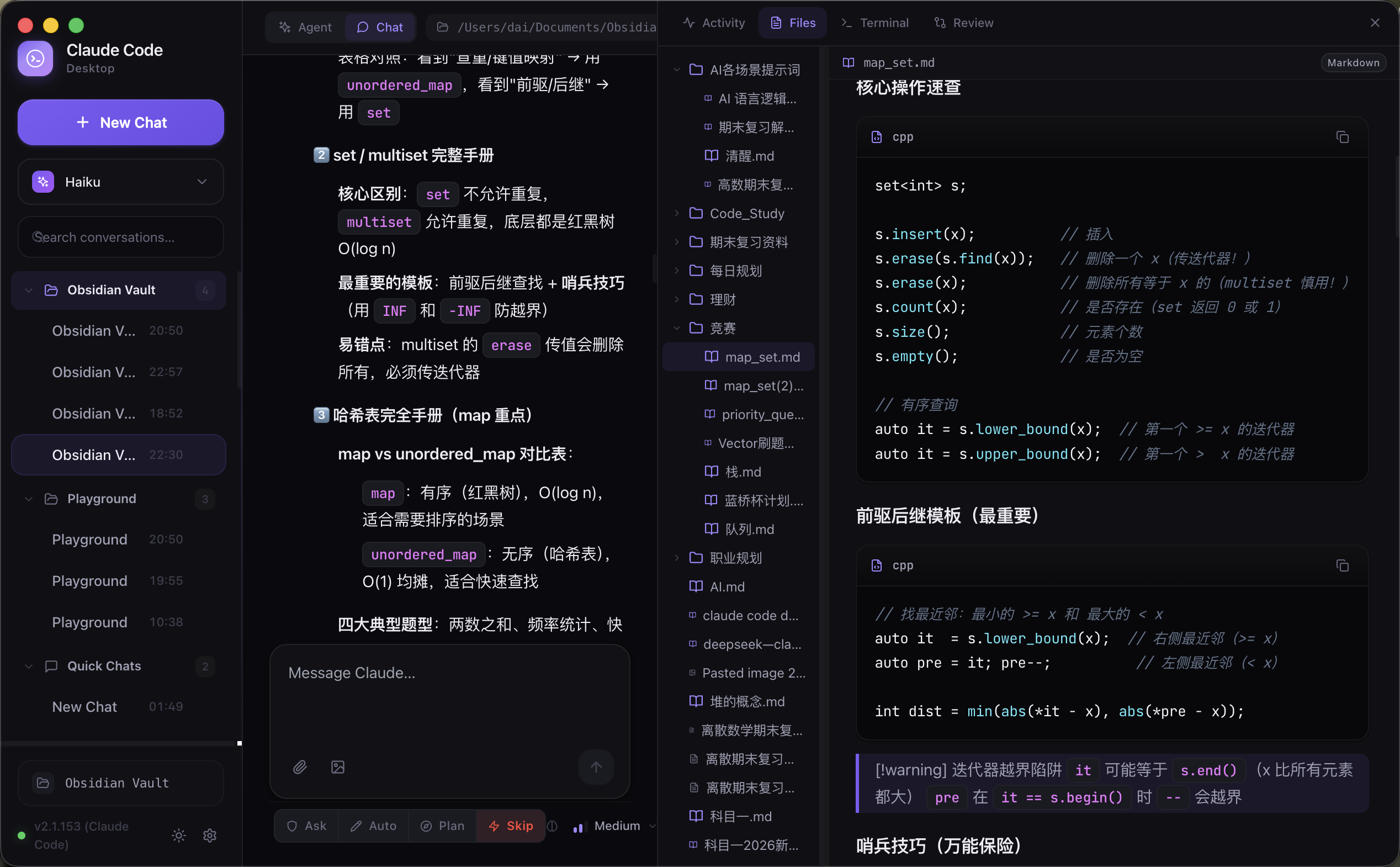Image resolution: width=1400 pixels, height=867 pixels.
Task: Open priority_que... file
Action: point(739,415)
